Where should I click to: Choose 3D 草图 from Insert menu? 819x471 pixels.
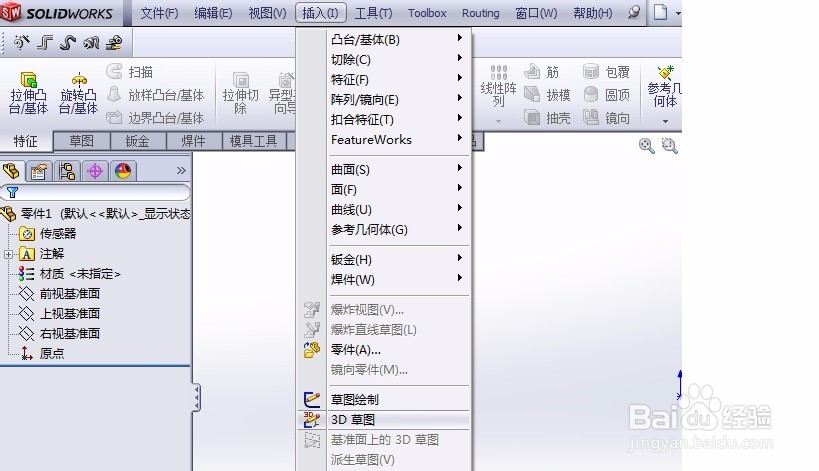384,419
